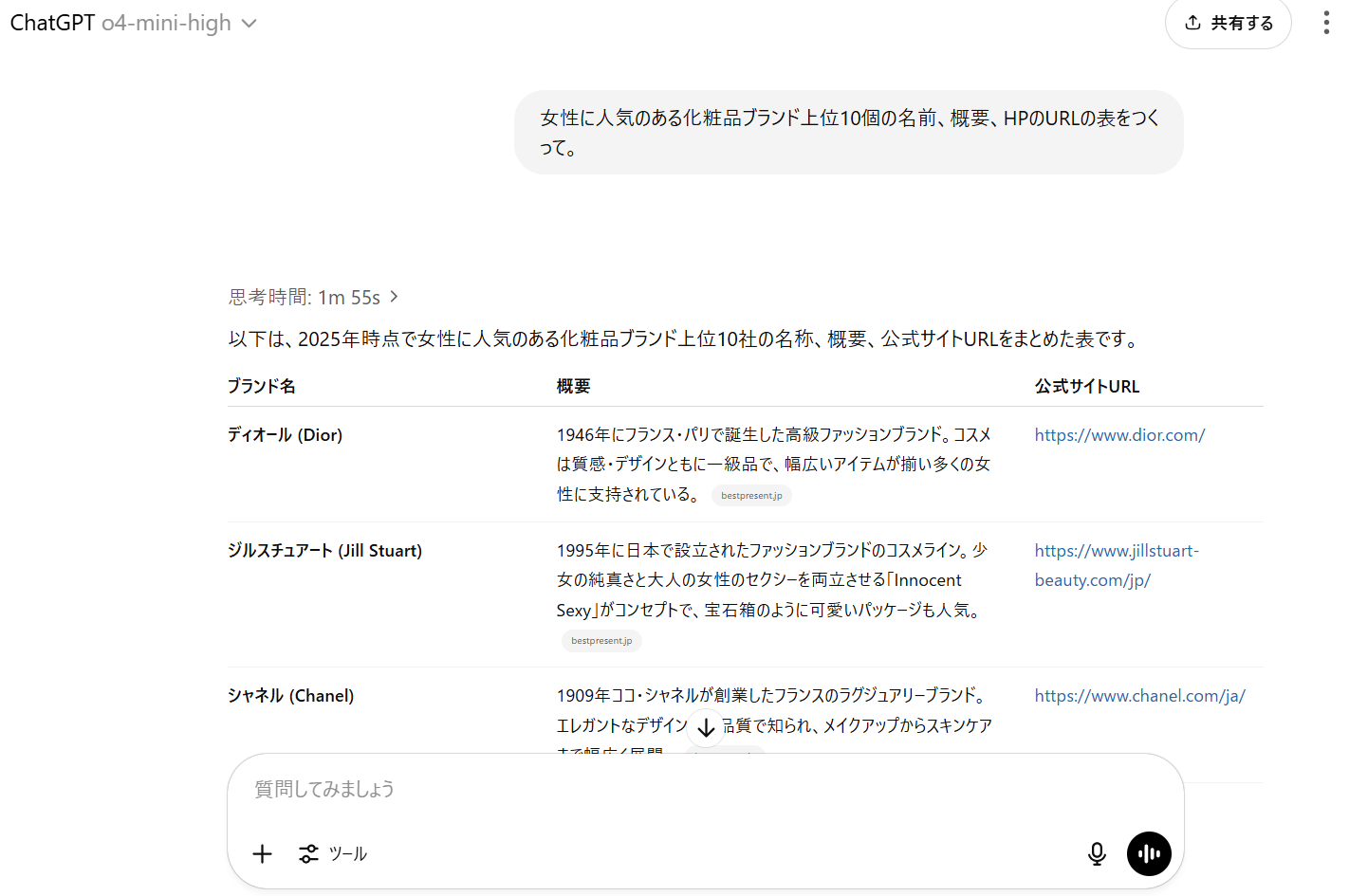This screenshot has width=1349, height=896.
Task: Click the microphone icon for voice input
Action: click(x=1097, y=853)
